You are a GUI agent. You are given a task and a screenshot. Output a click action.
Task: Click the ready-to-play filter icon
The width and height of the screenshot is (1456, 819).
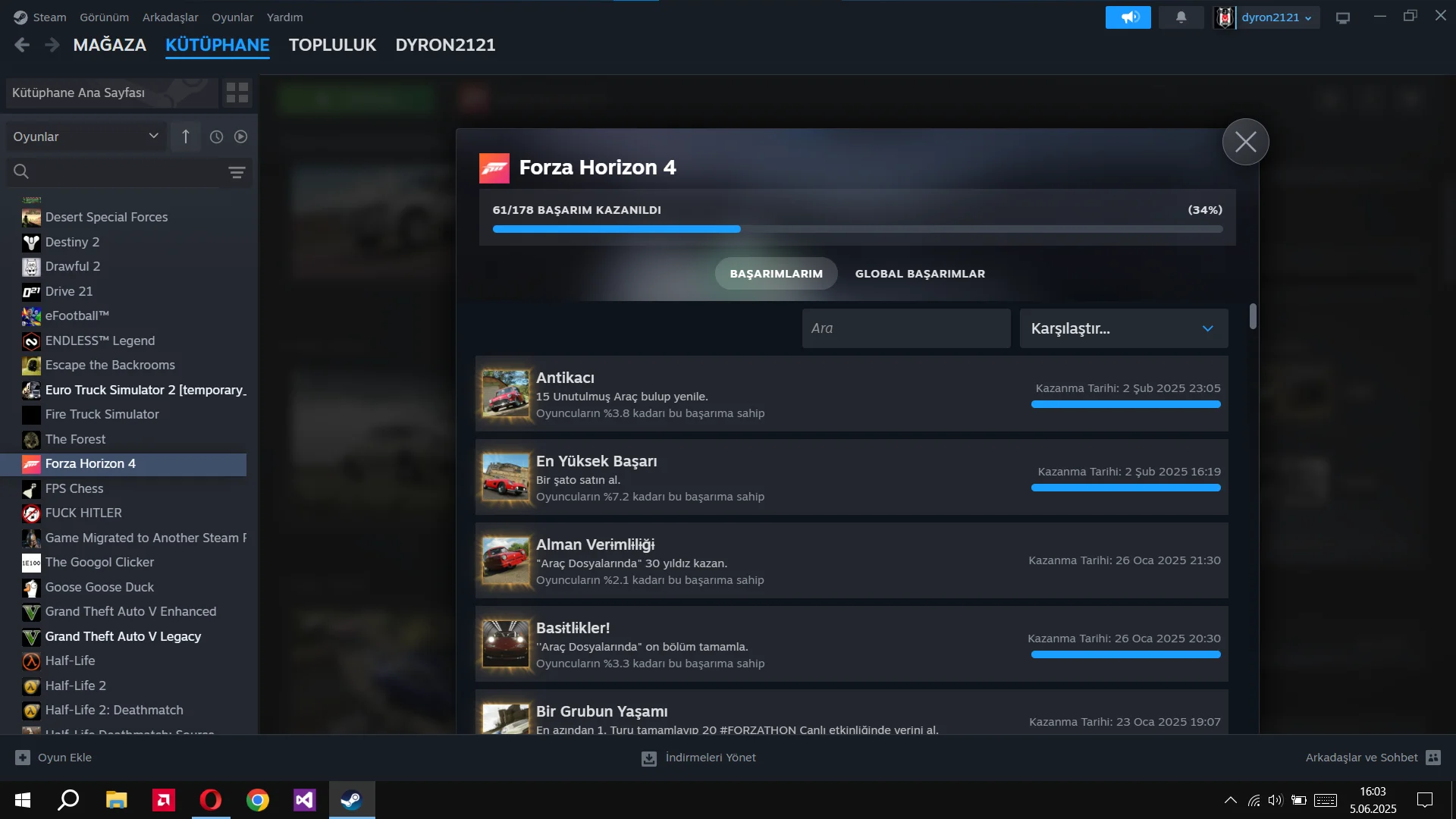click(x=240, y=137)
